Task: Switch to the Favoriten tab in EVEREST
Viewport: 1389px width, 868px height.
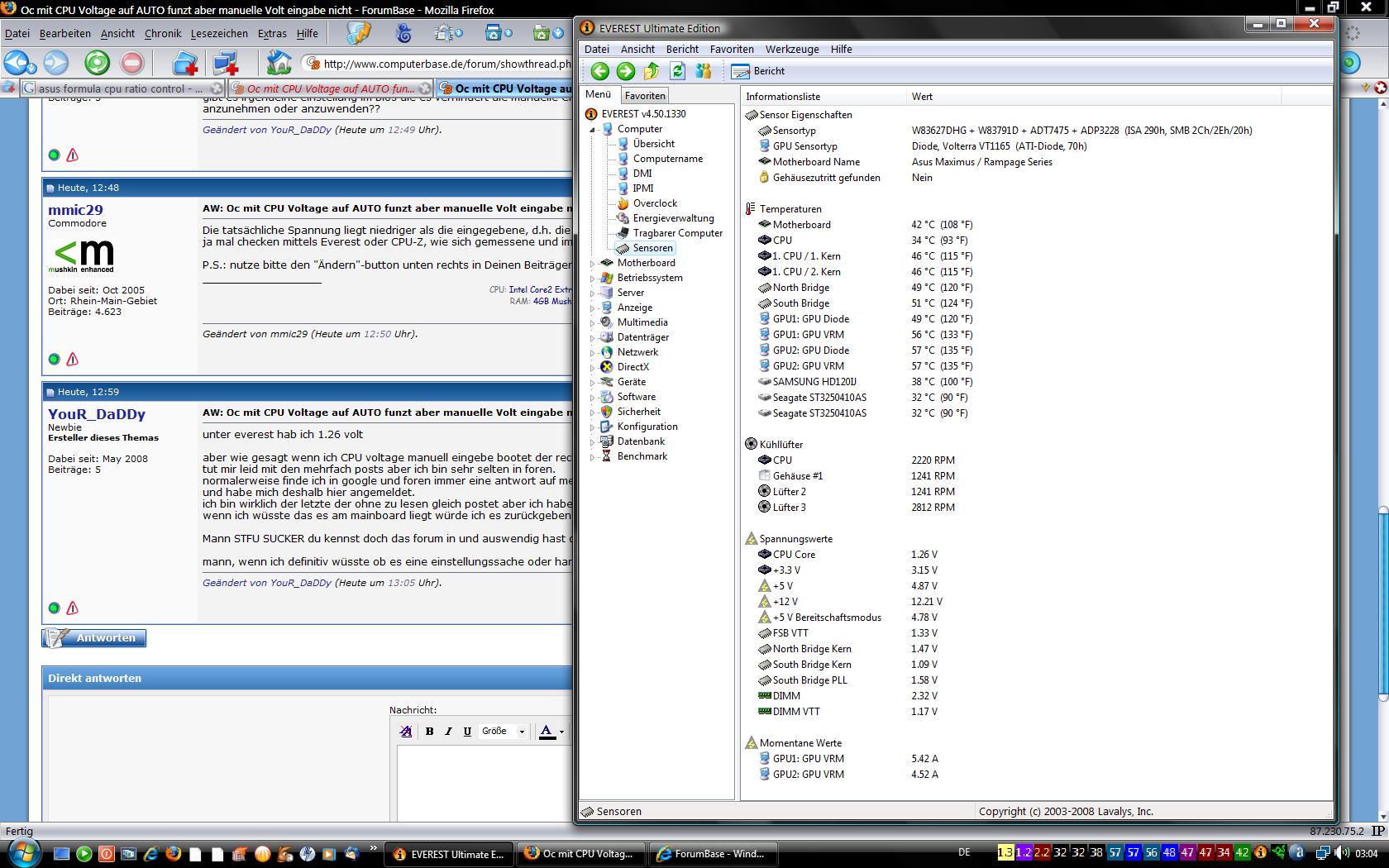Action: pos(645,96)
